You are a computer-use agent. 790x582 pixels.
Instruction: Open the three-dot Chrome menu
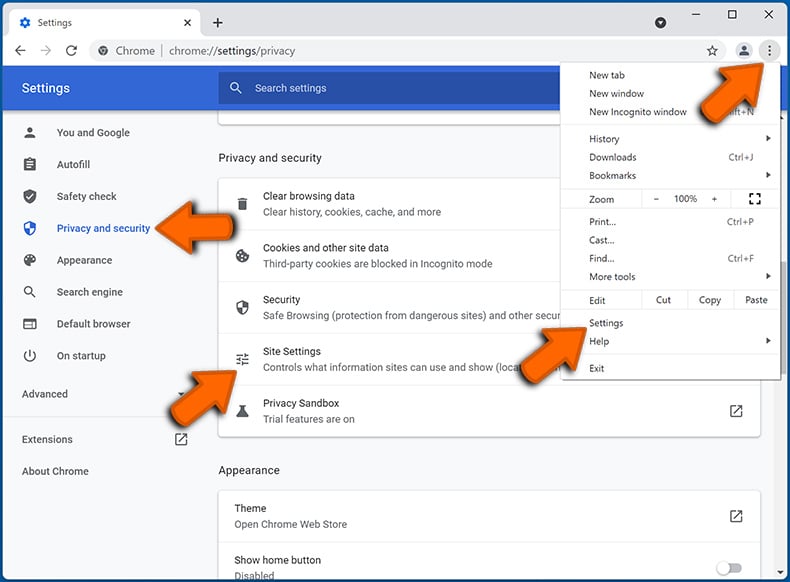click(768, 51)
